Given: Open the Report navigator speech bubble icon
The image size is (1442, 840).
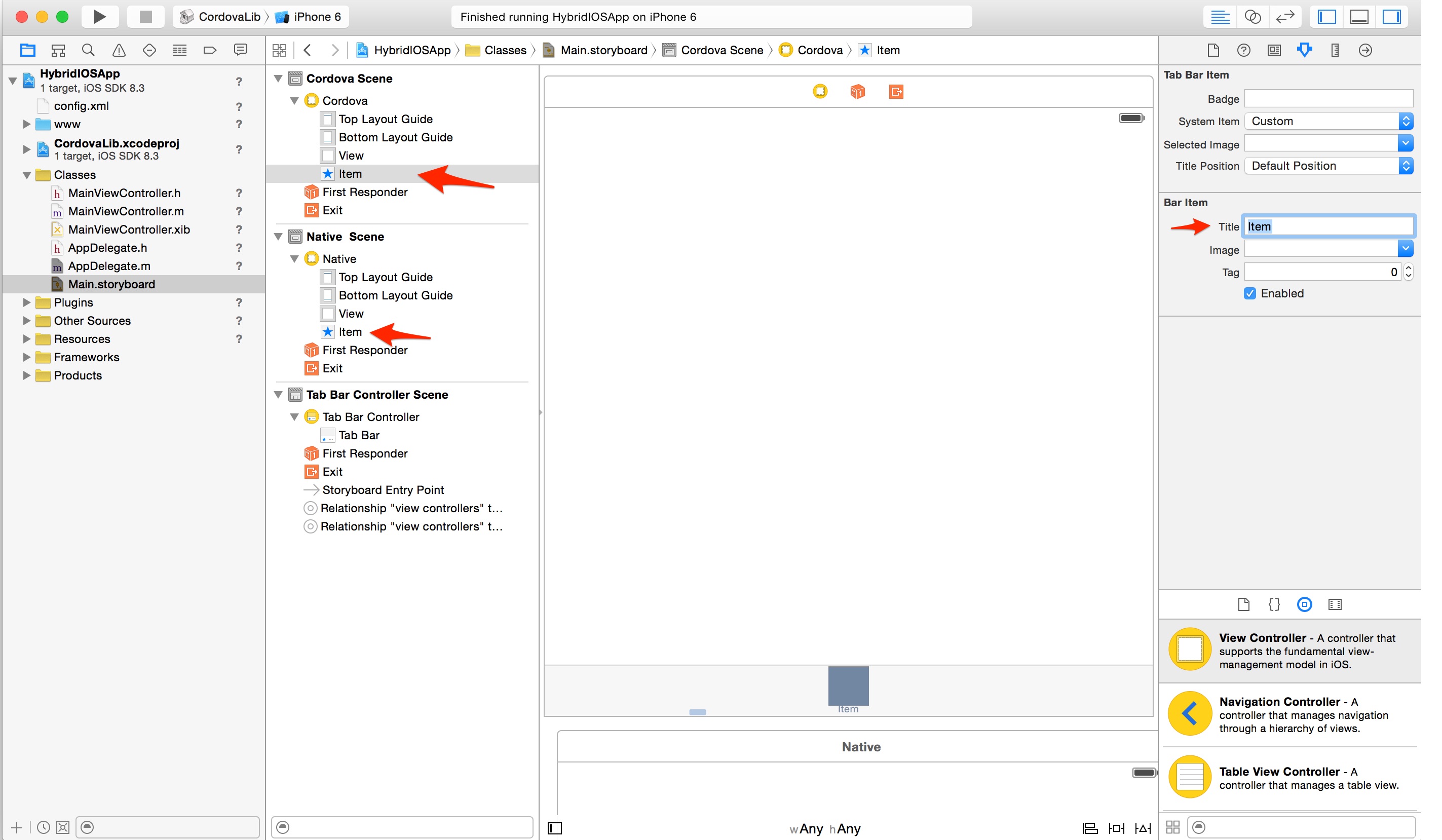Looking at the screenshot, I should point(241,50).
